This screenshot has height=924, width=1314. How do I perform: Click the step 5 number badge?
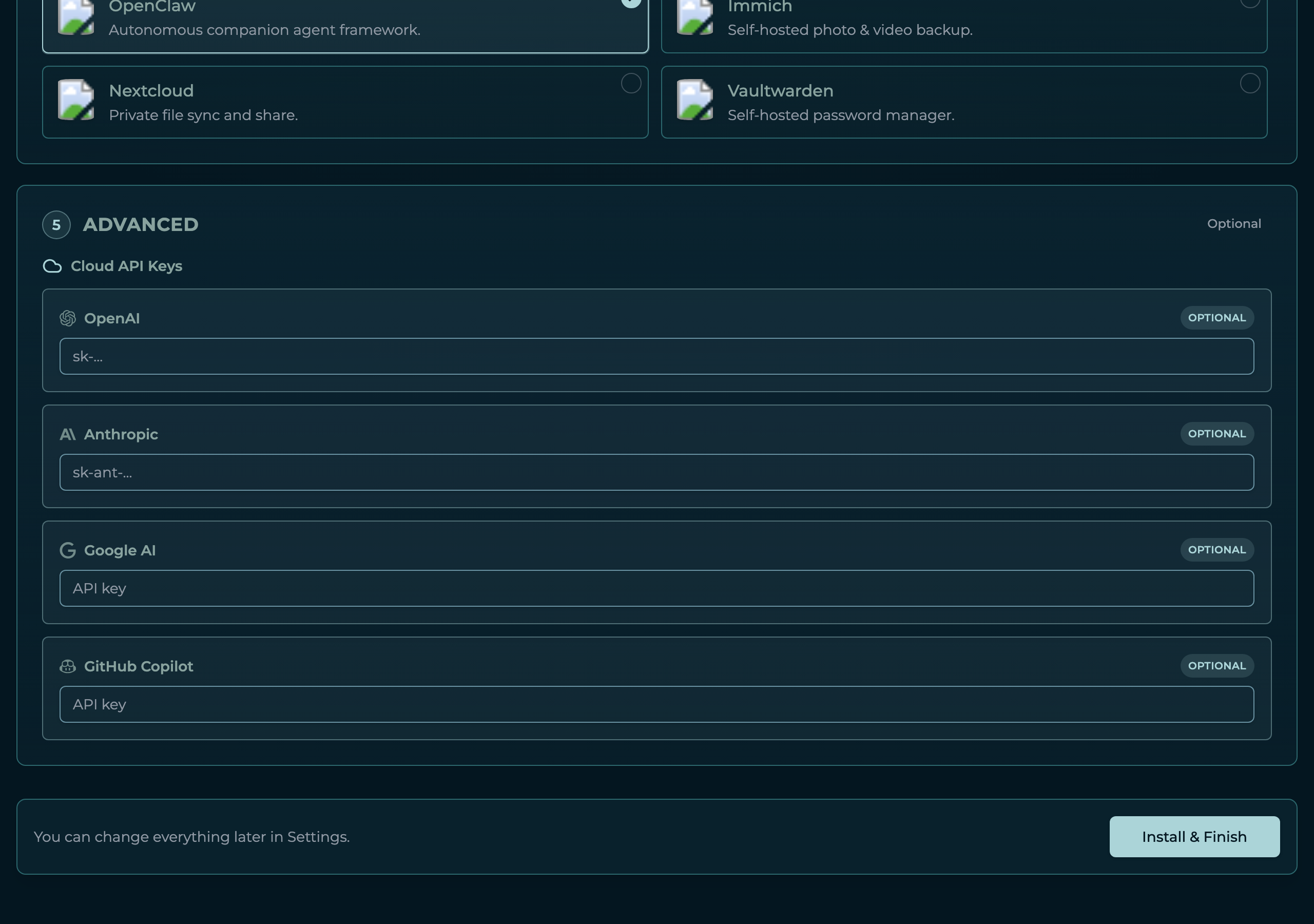coord(56,224)
